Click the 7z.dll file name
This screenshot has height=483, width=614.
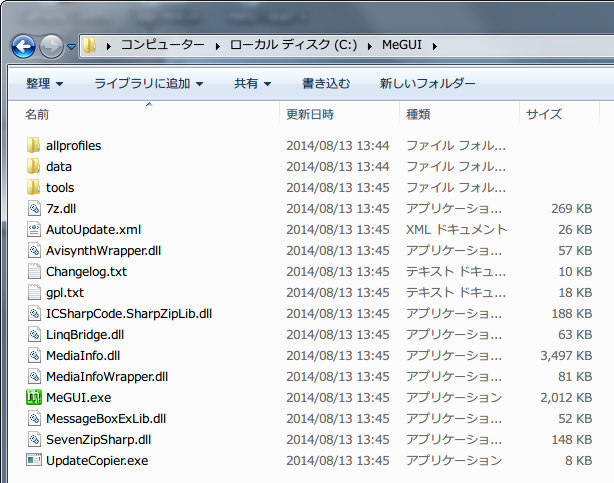click(61, 209)
